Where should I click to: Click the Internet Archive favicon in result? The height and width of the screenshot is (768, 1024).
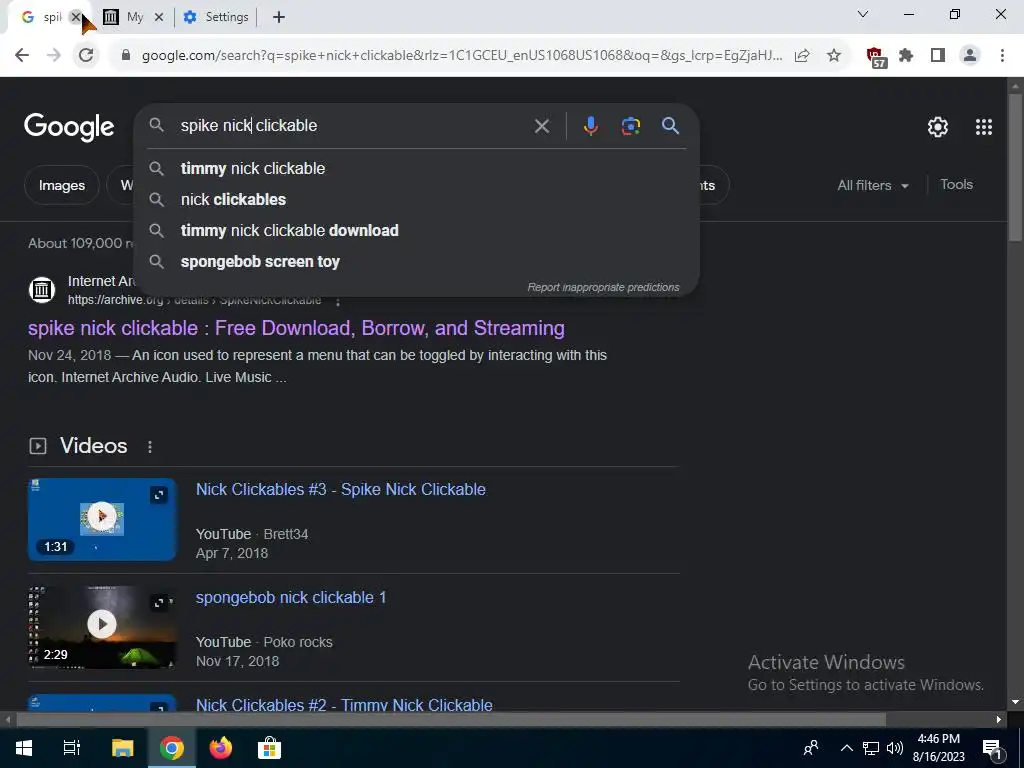(42, 289)
